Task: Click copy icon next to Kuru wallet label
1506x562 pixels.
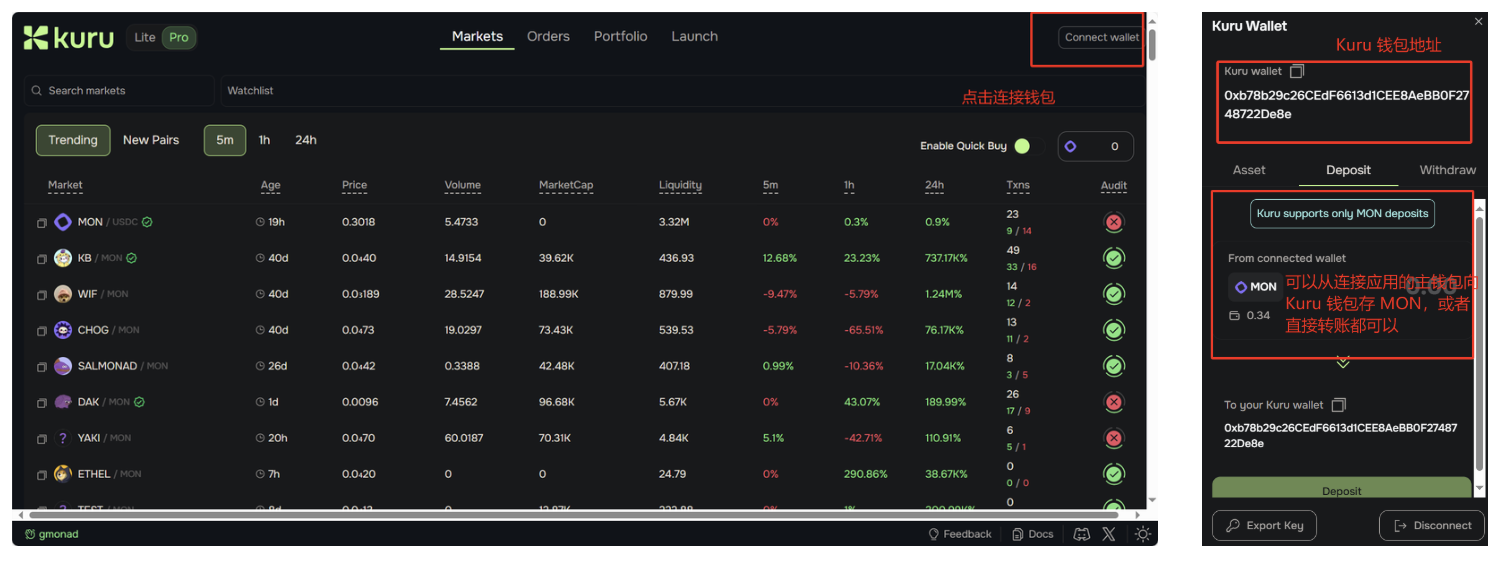Action: click(x=1297, y=72)
